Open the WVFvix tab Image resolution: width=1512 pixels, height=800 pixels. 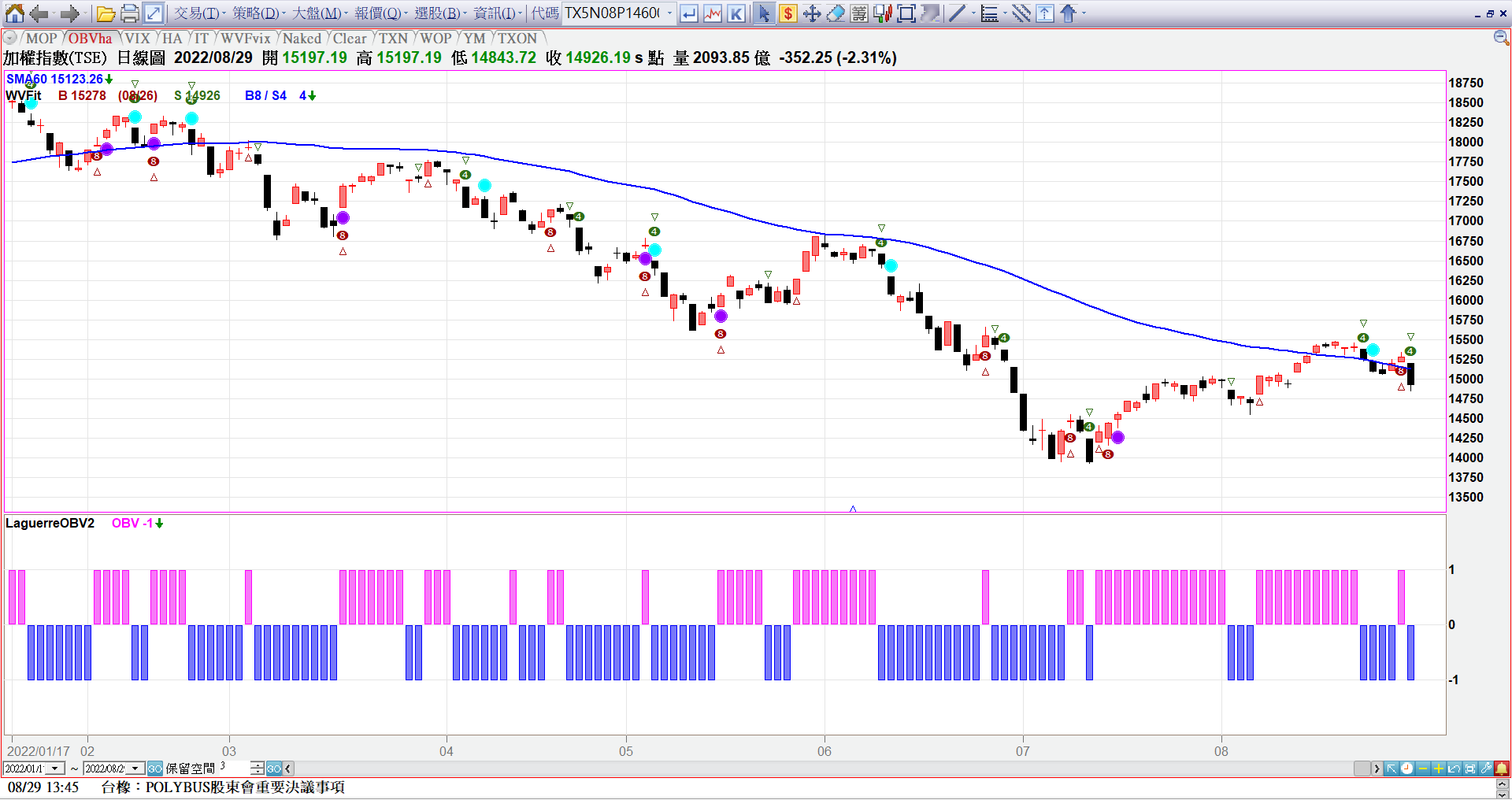(246, 39)
